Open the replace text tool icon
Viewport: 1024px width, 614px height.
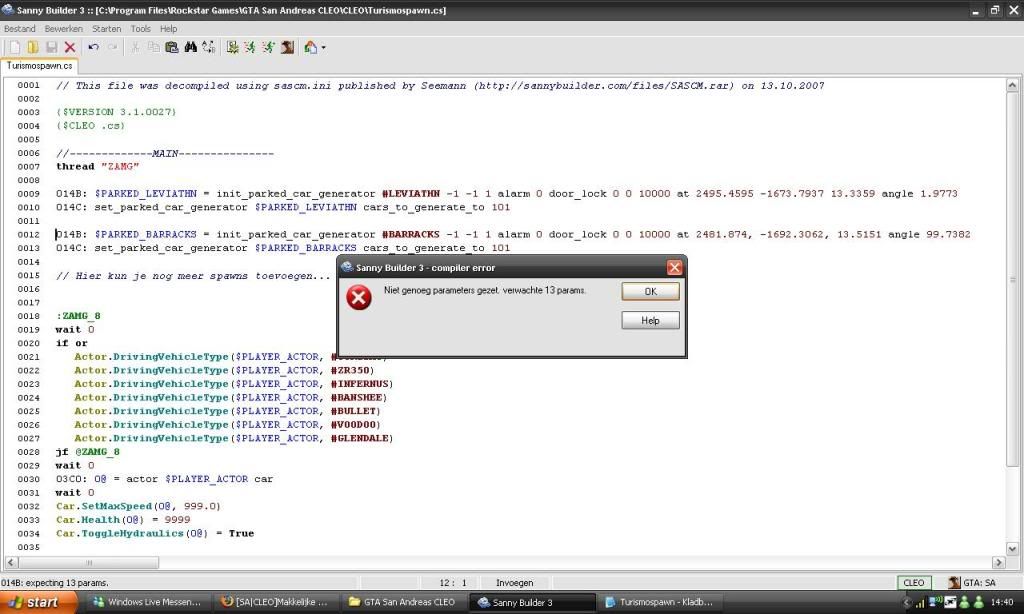(209, 47)
